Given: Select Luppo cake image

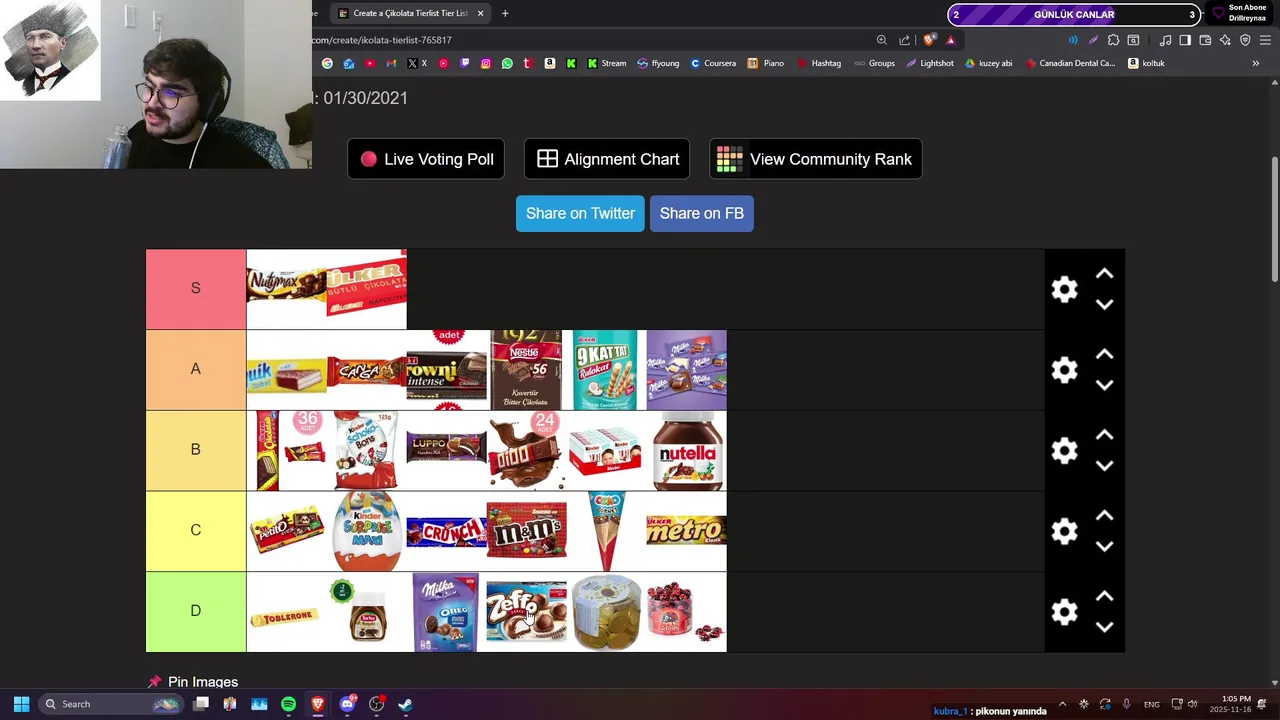Looking at the screenshot, I should (447, 451).
